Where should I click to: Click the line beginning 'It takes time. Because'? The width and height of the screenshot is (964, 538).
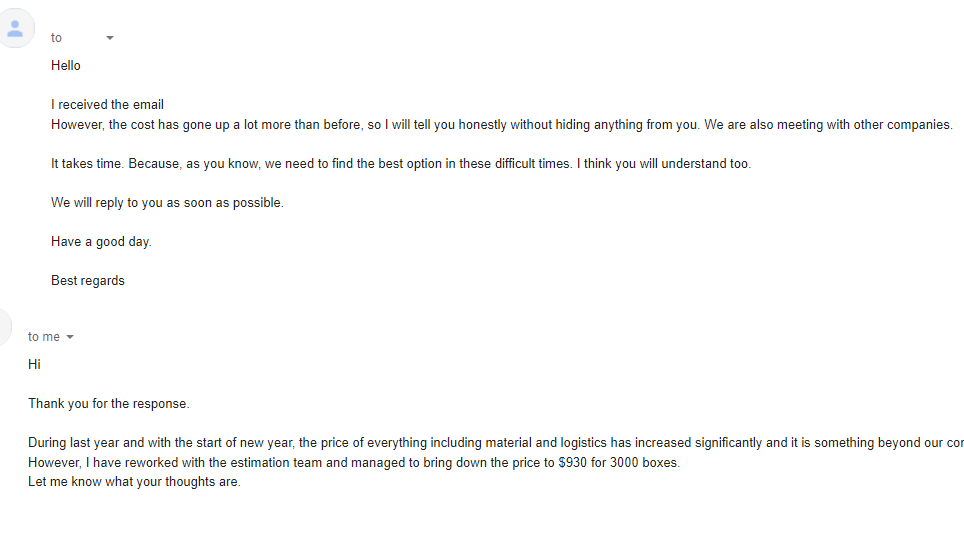(x=401, y=164)
